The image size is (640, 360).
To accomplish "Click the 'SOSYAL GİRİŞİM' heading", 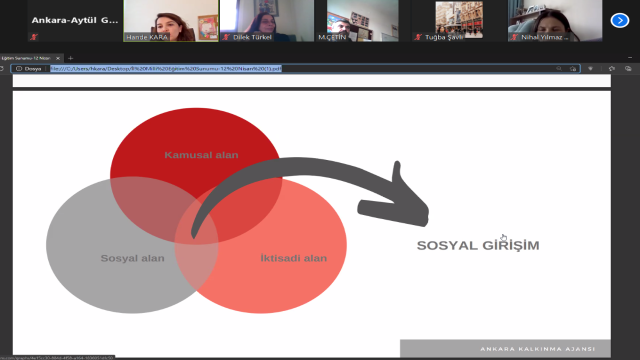I will pyautogui.click(x=478, y=245).
